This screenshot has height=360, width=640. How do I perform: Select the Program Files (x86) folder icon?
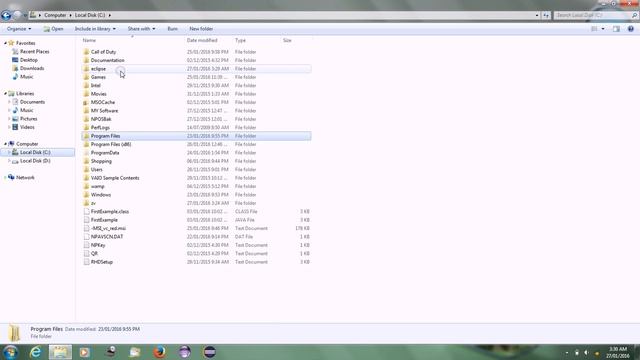click(86, 144)
